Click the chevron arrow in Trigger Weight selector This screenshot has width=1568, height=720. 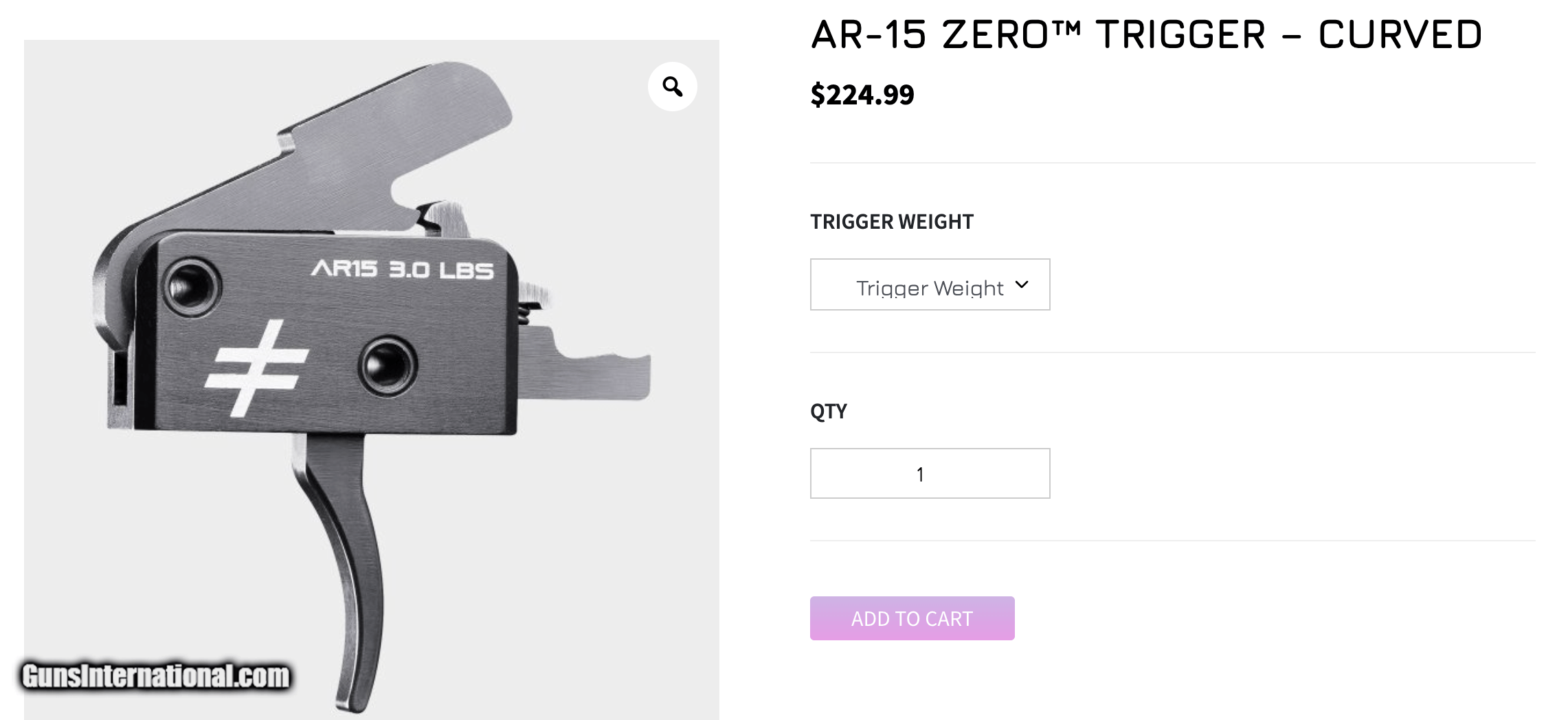tap(1022, 284)
